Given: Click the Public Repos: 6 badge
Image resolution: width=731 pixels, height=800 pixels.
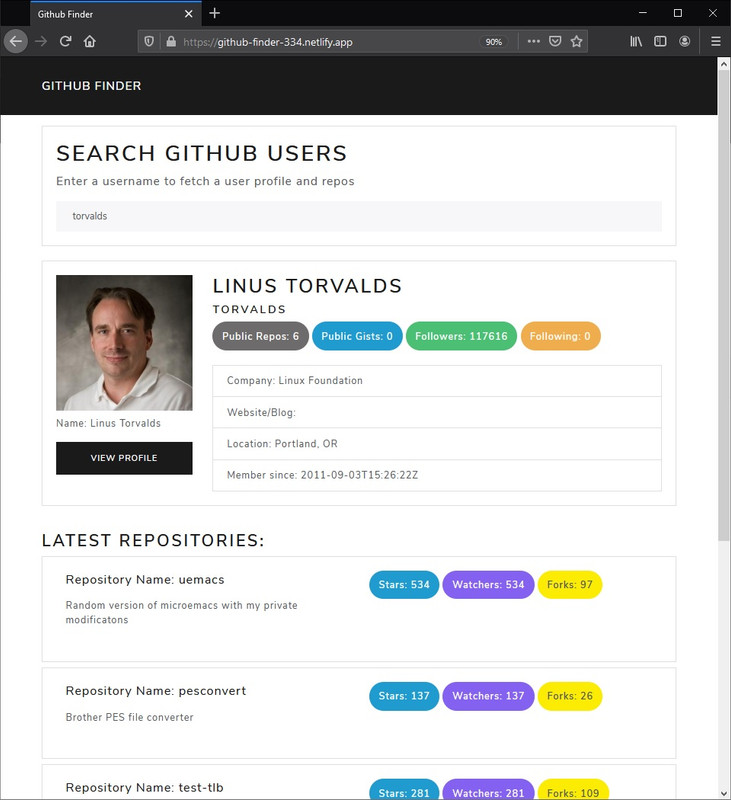Looking at the screenshot, I should pyautogui.click(x=260, y=336).
